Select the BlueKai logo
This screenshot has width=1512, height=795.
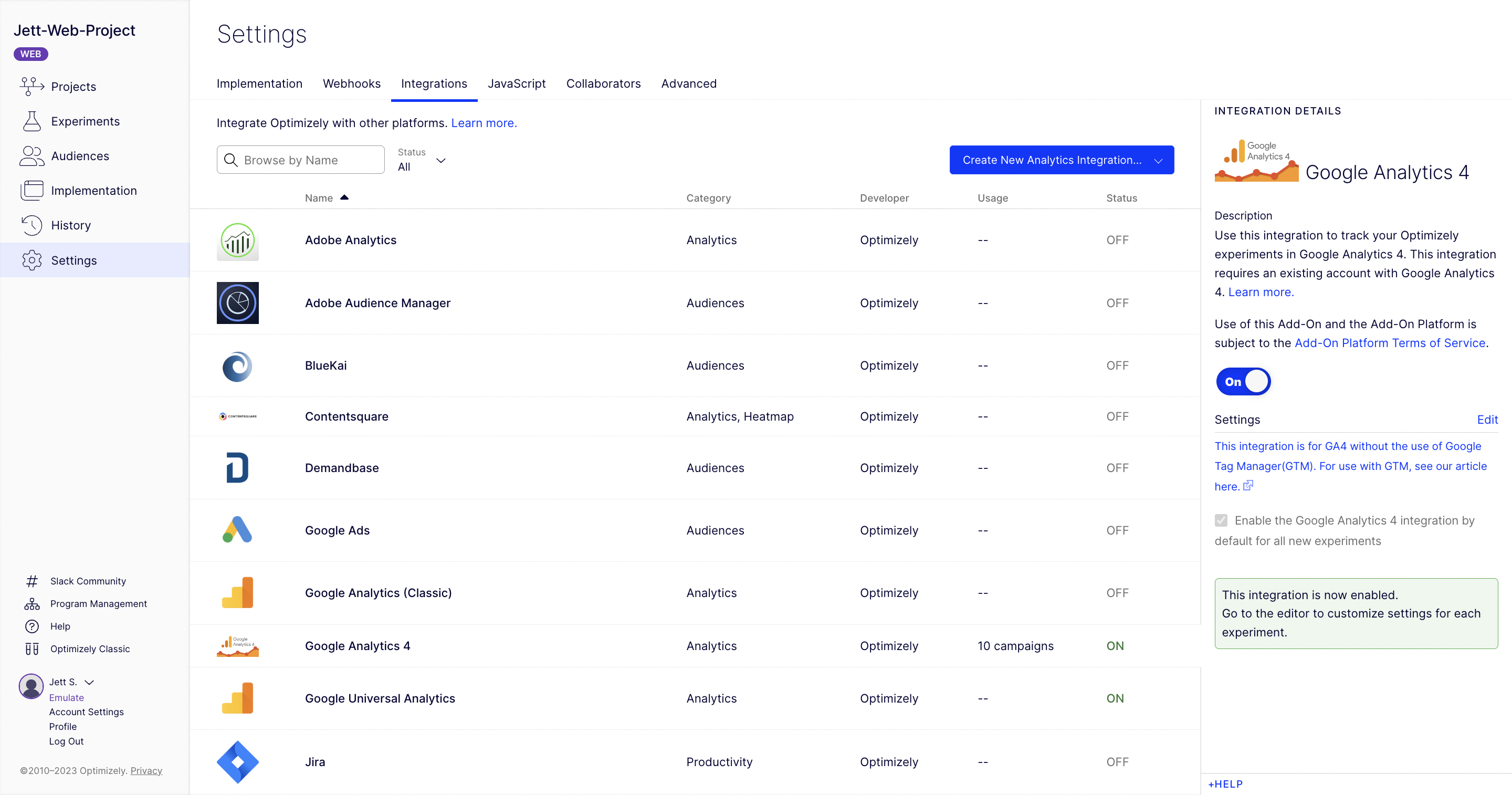pyautogui.click(x=238, y=366)
